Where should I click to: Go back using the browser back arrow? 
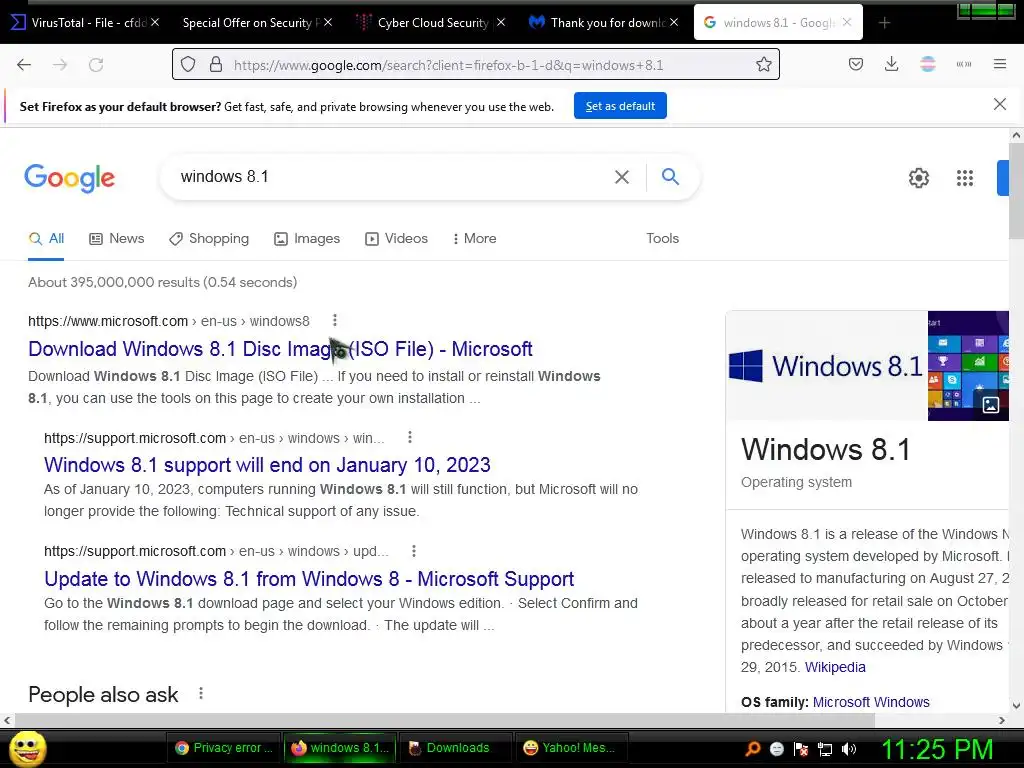[24, 65]
